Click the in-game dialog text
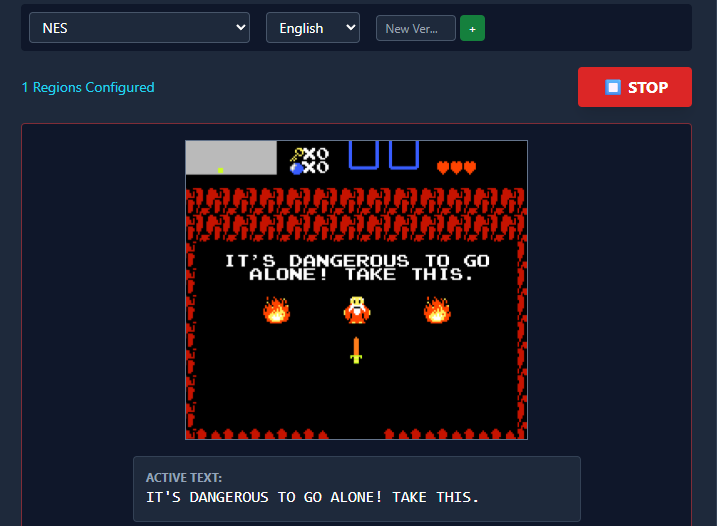The width and height of the screenshot is (717, 526). 356,267
